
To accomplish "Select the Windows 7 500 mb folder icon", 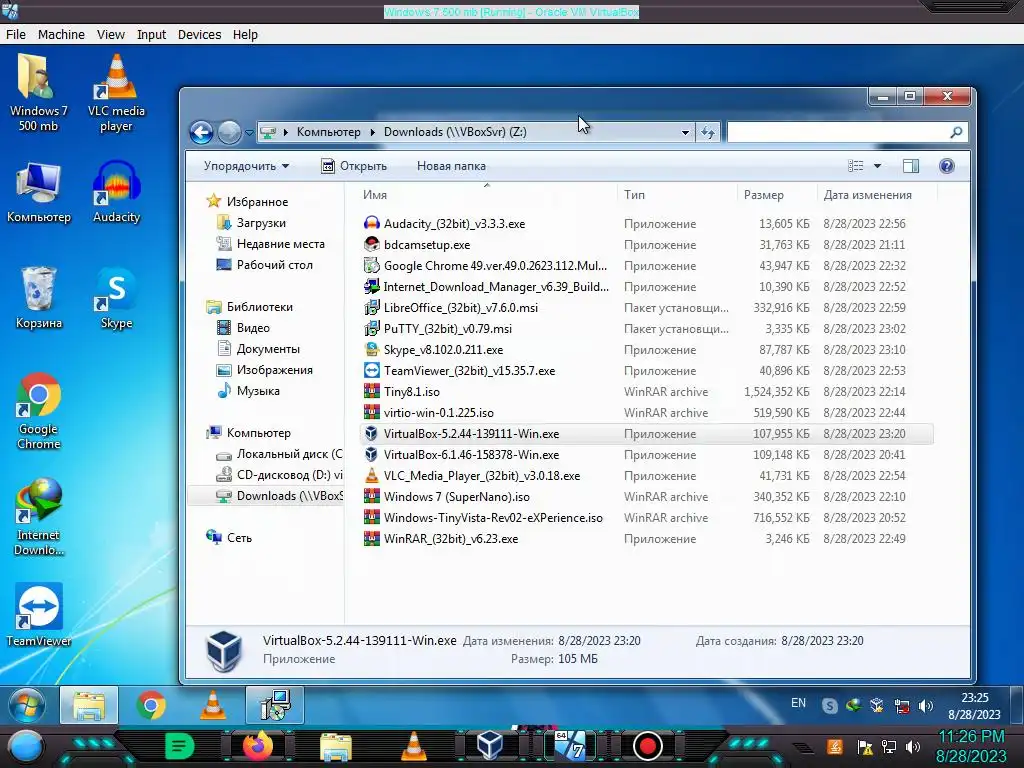I will coord(39,93).
